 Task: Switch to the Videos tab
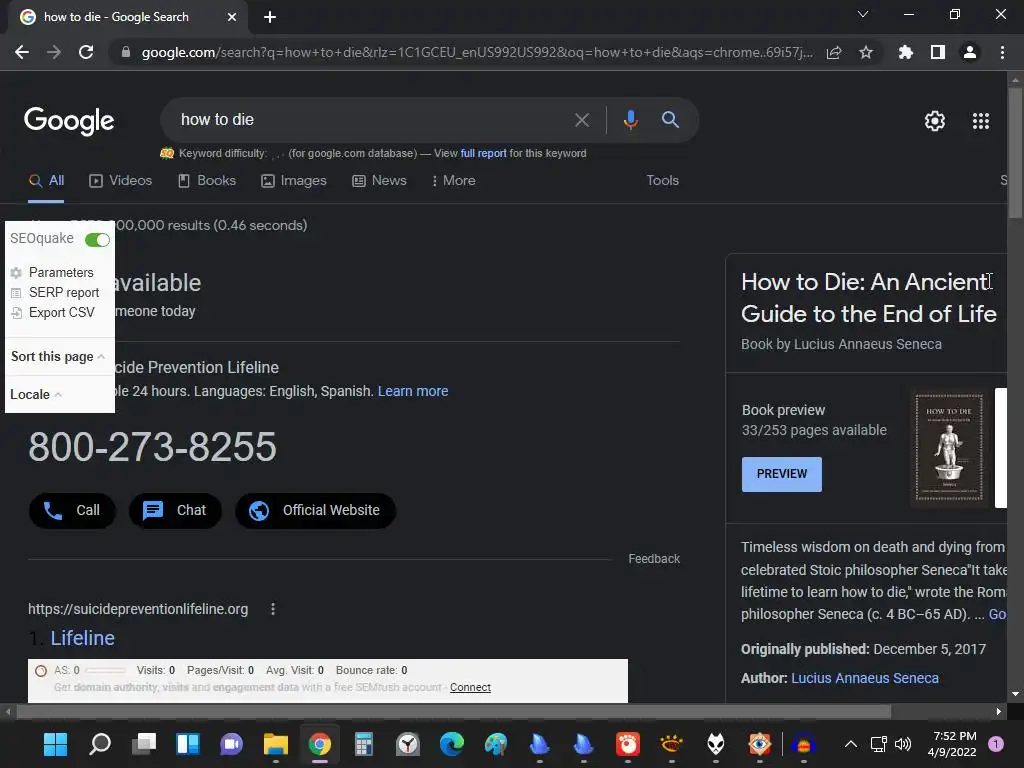click(x=121, y=181)
